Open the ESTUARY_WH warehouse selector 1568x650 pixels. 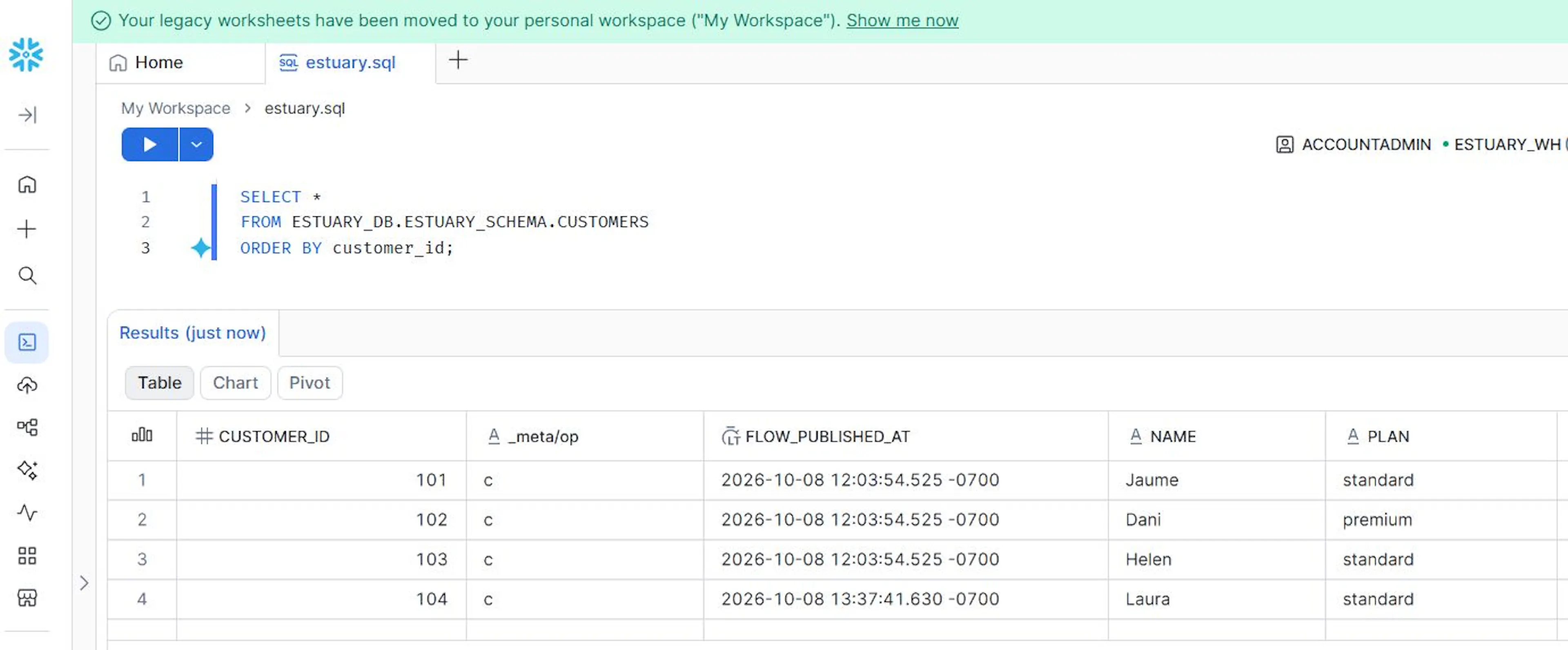tap(1504, 144)
